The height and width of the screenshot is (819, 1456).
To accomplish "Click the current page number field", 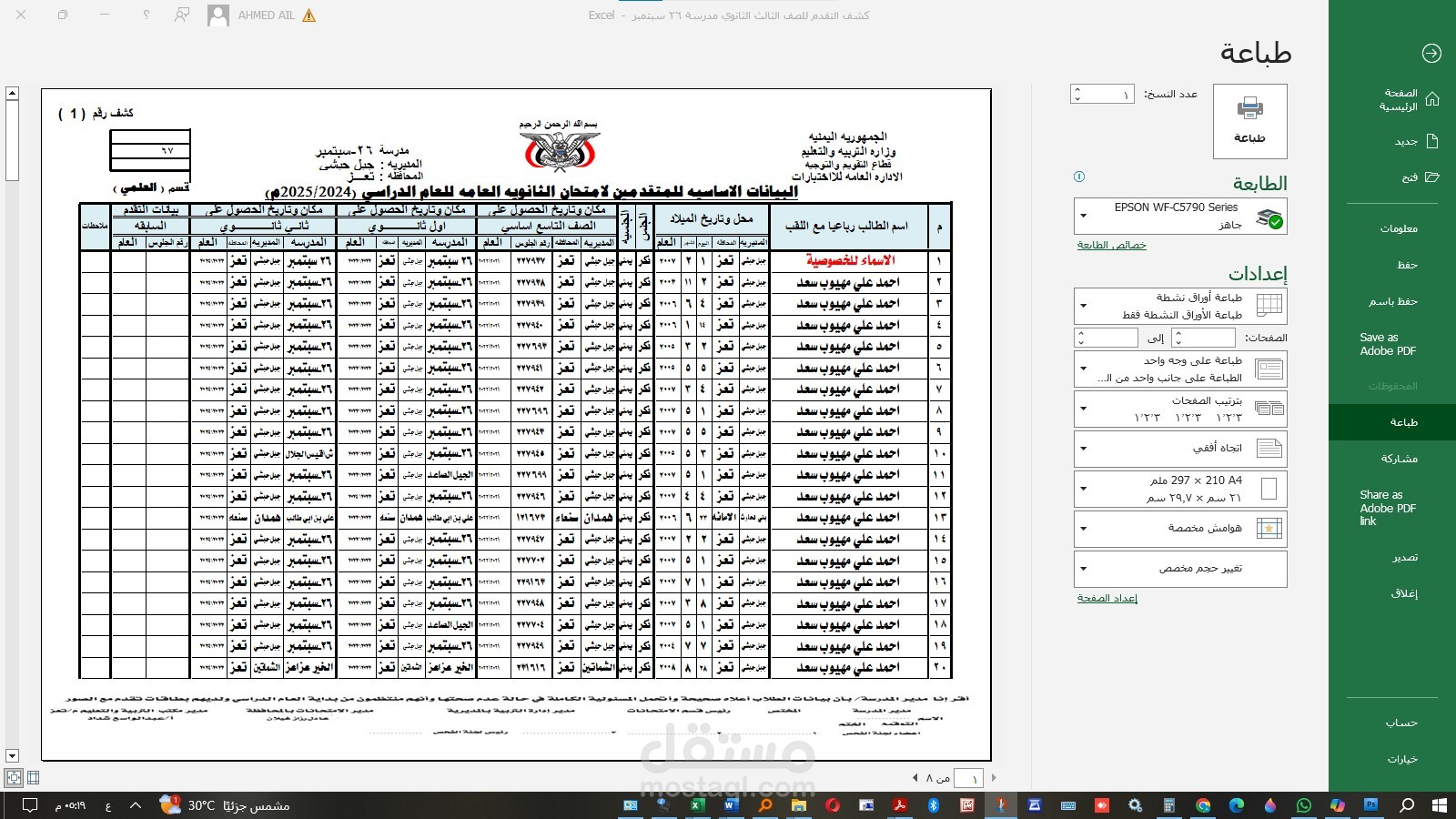I will coord(969,778).
